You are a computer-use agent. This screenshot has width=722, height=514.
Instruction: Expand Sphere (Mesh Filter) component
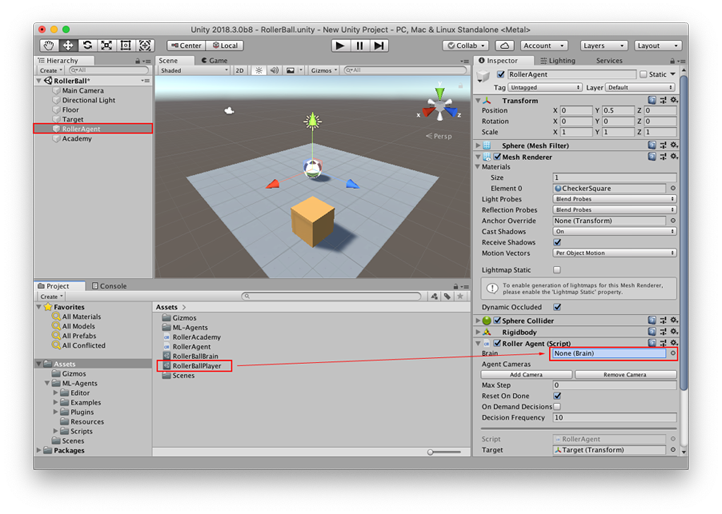click(478, 146)
